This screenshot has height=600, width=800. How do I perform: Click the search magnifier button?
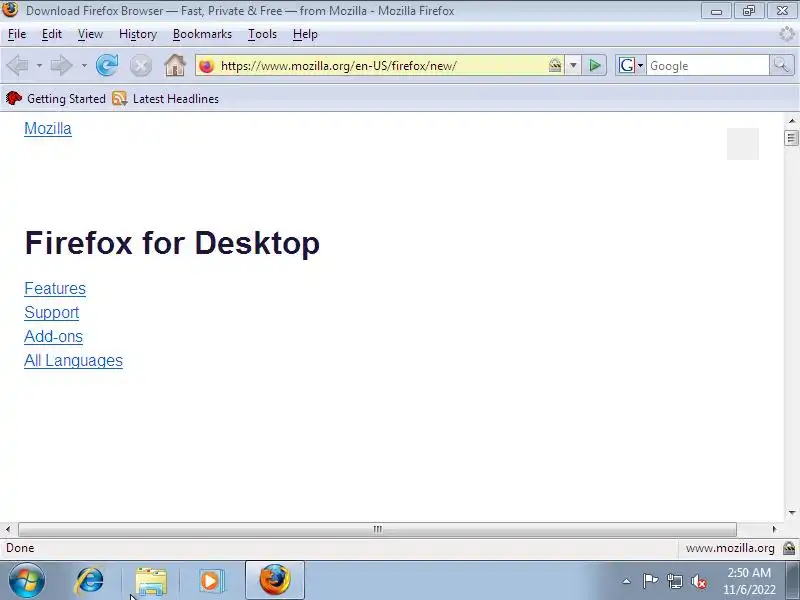click(781, 65)
